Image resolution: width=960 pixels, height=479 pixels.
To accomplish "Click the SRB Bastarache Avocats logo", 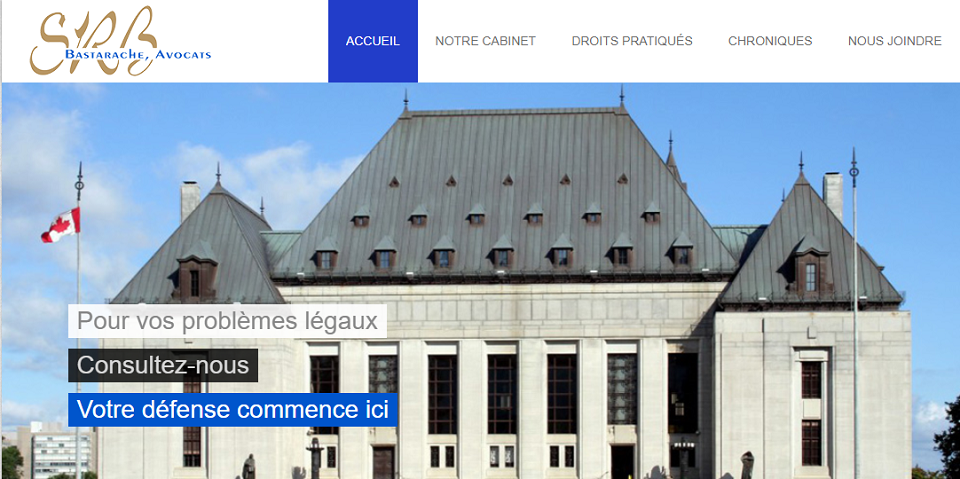I will (120, 41).
